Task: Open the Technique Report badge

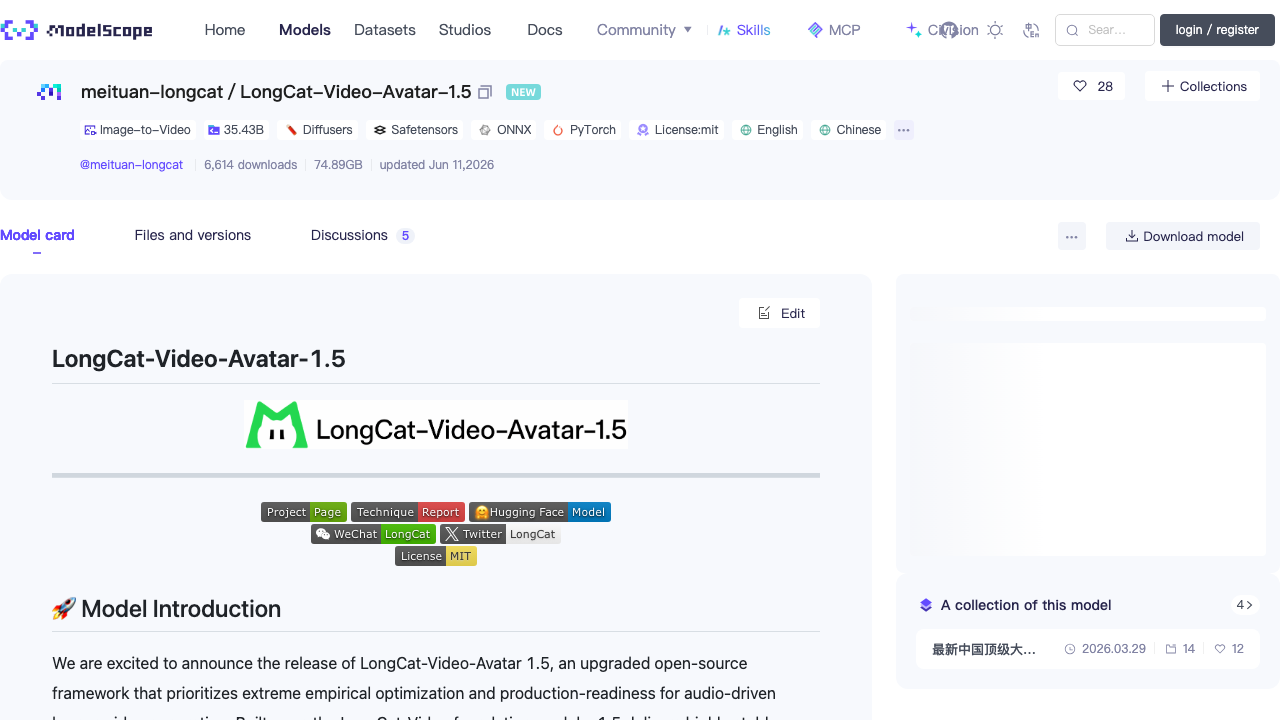Action: tap(408, 512)
